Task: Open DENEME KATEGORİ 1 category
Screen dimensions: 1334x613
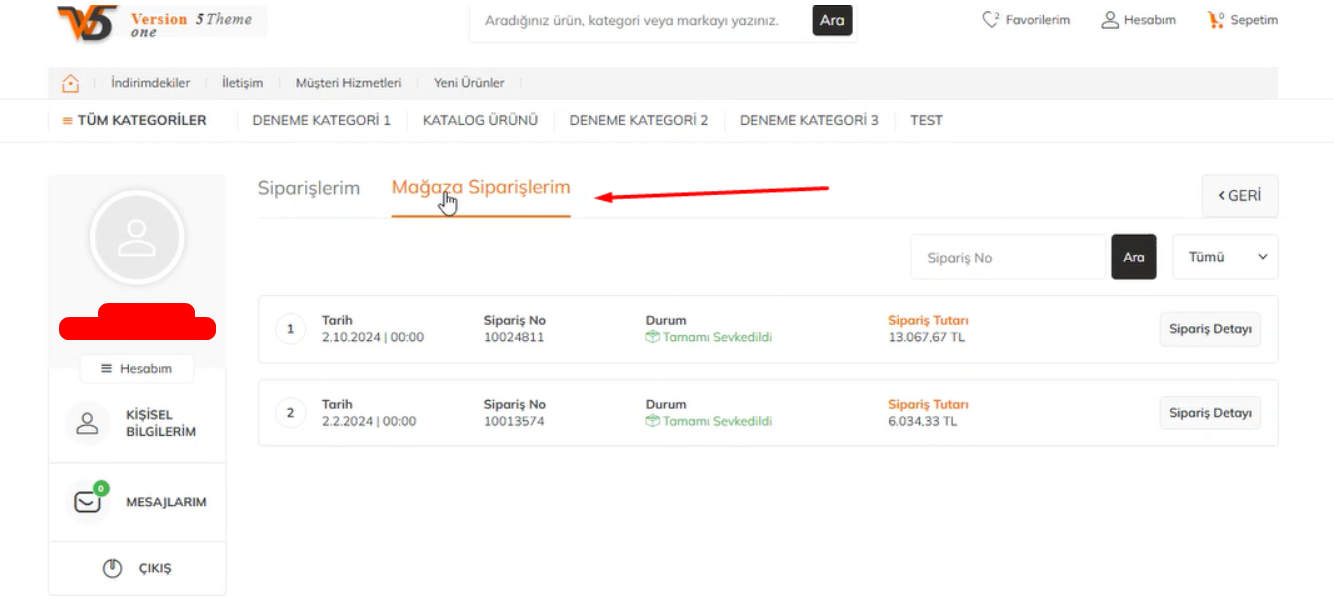Action: click(x=322, y=120)
